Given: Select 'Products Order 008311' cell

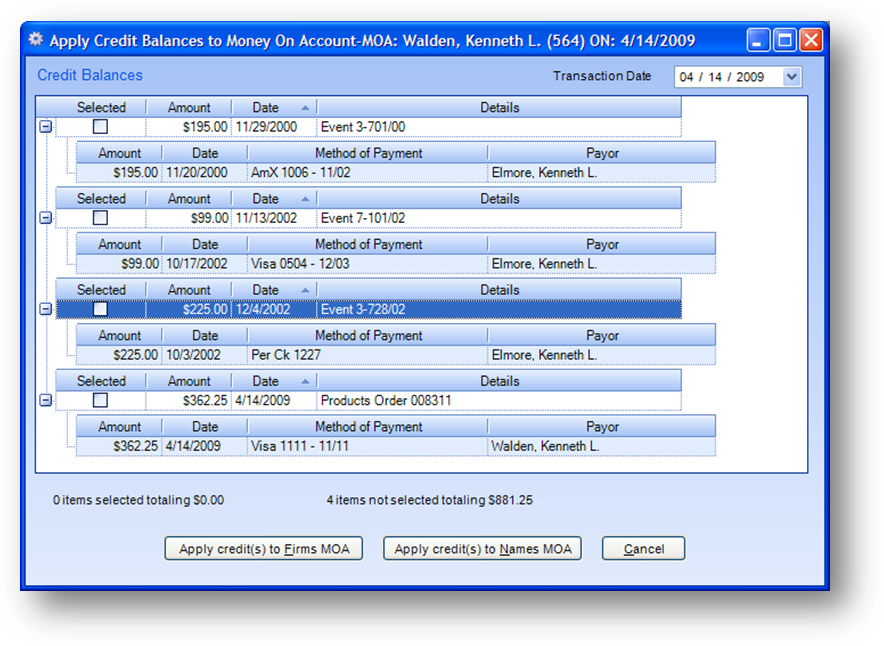Looking at the screenshot, I should point(499,400).
